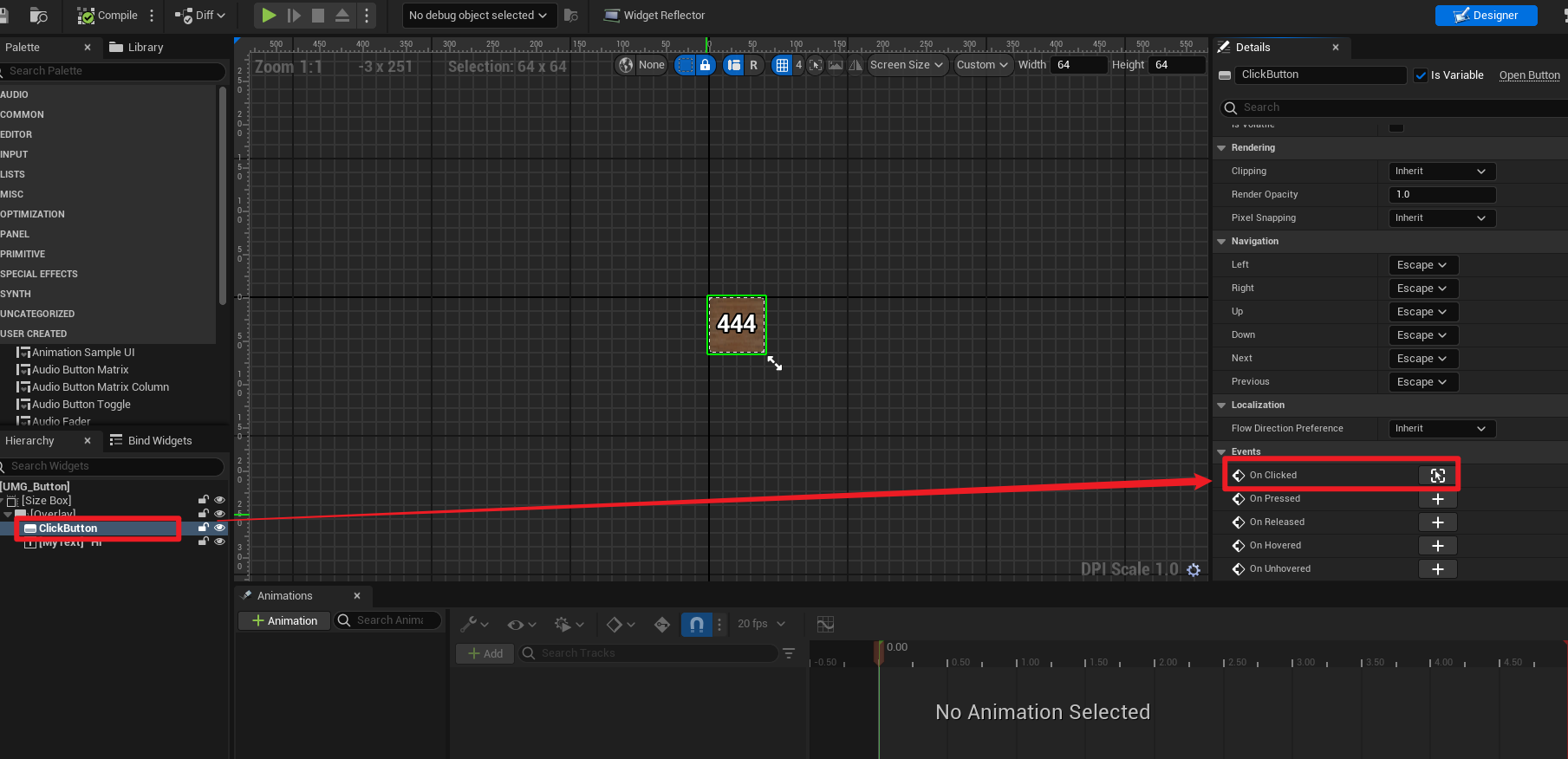Click the Browse to asset icon
1568x759 pixels.
point(39,16)
